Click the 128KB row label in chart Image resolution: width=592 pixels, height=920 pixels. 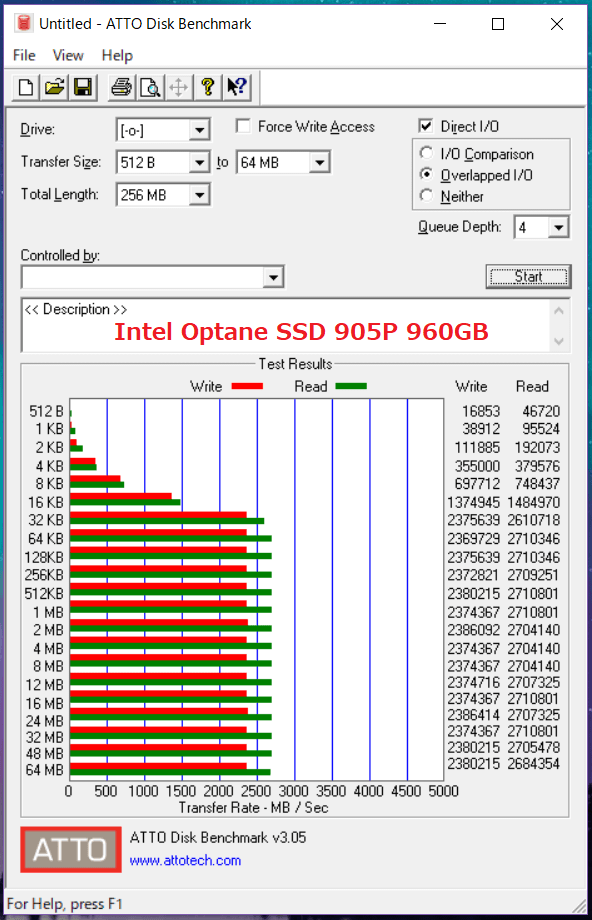(44, 557)
